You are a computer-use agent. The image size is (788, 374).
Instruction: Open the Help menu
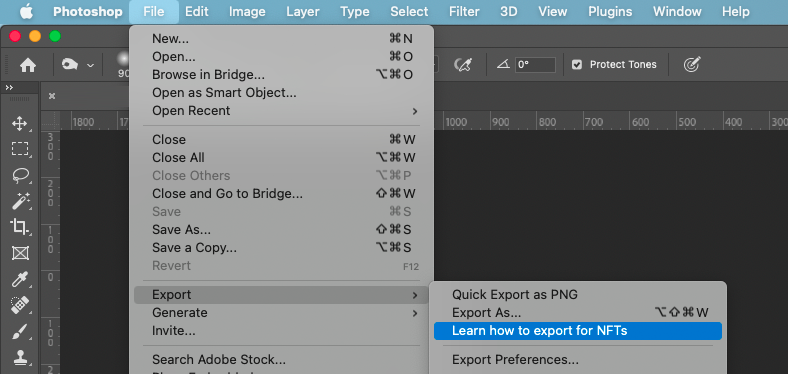pyautogui.click(x=735, y=12)
